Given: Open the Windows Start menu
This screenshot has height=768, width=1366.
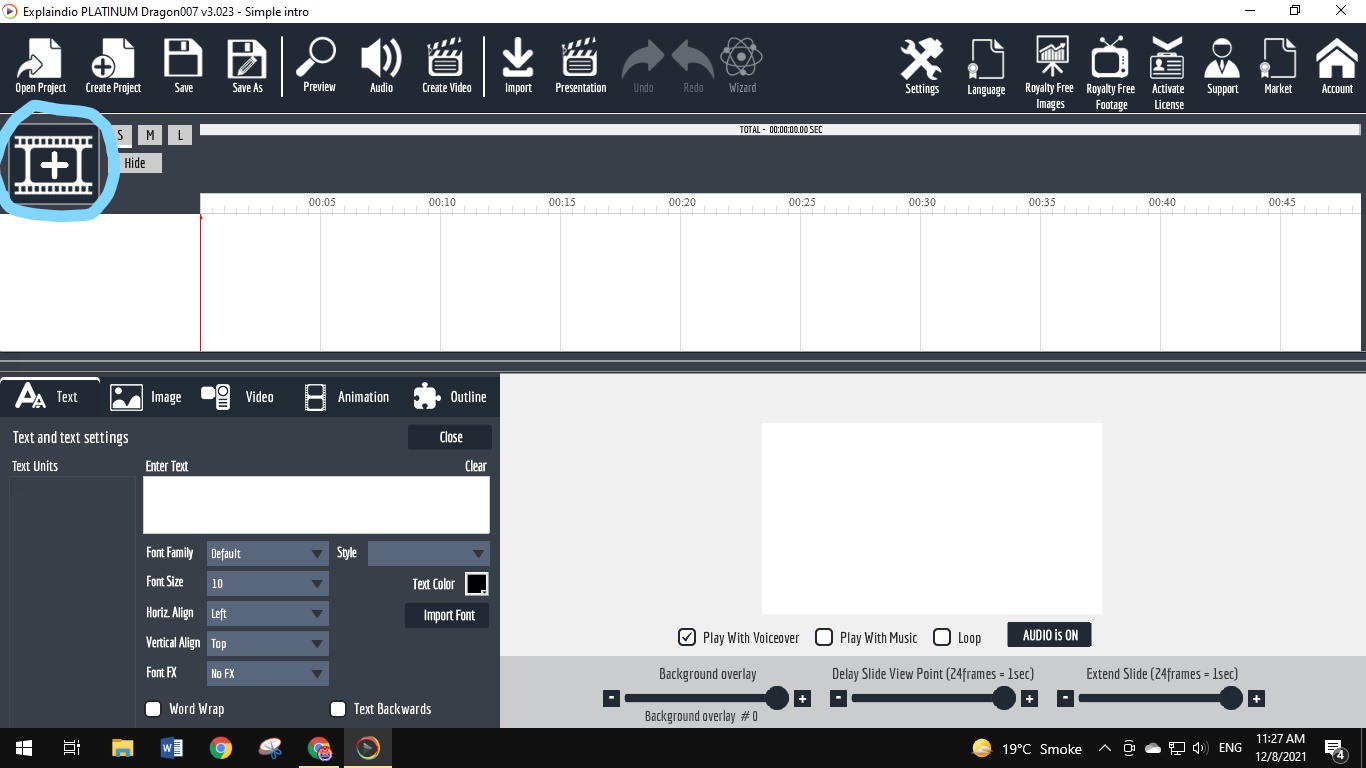Looking at the screenshot, I should 23,748.
